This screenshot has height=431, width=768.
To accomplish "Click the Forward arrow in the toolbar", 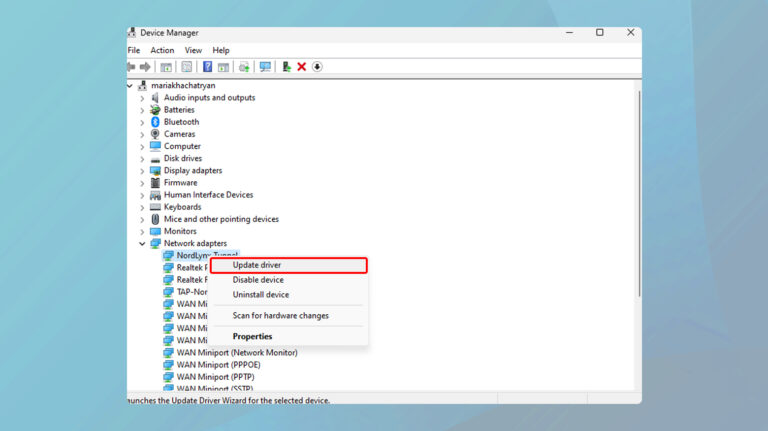I will click(145, 67).
